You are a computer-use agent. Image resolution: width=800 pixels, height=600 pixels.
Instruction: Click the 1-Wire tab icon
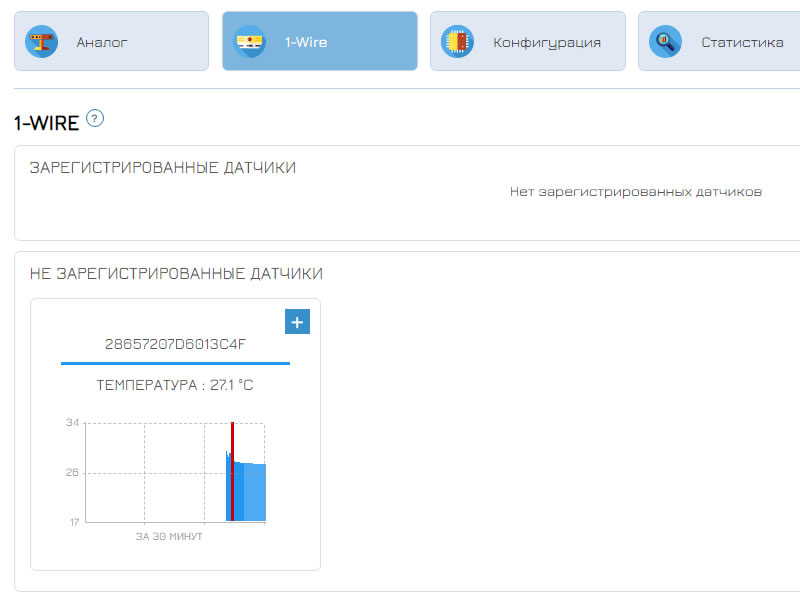pyautogui.click(x=249, y=42)
